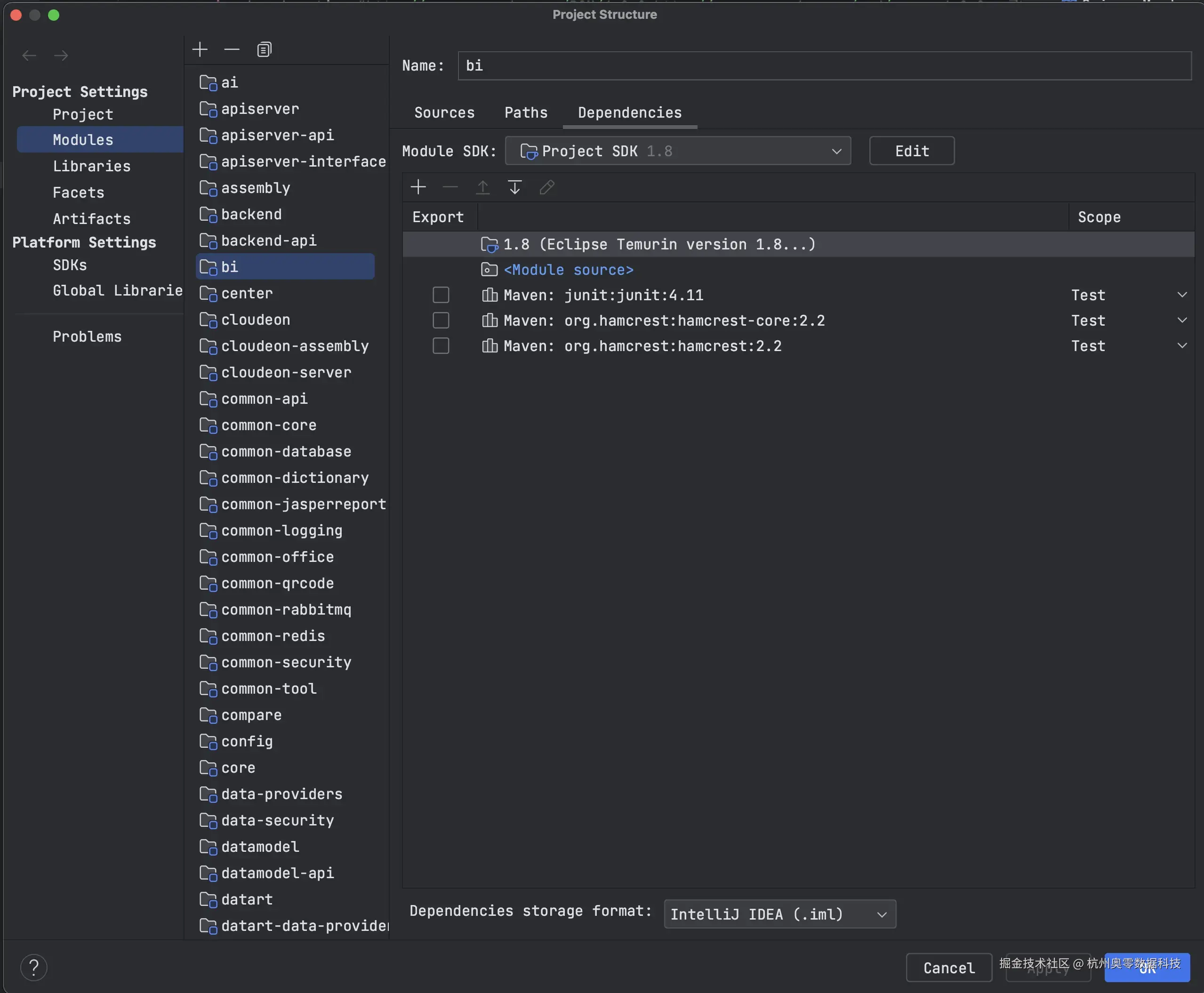The width and height of the screenshot is (1204, 993).
Task: Add a new module with the plus icon
Action: pos(200,48)
